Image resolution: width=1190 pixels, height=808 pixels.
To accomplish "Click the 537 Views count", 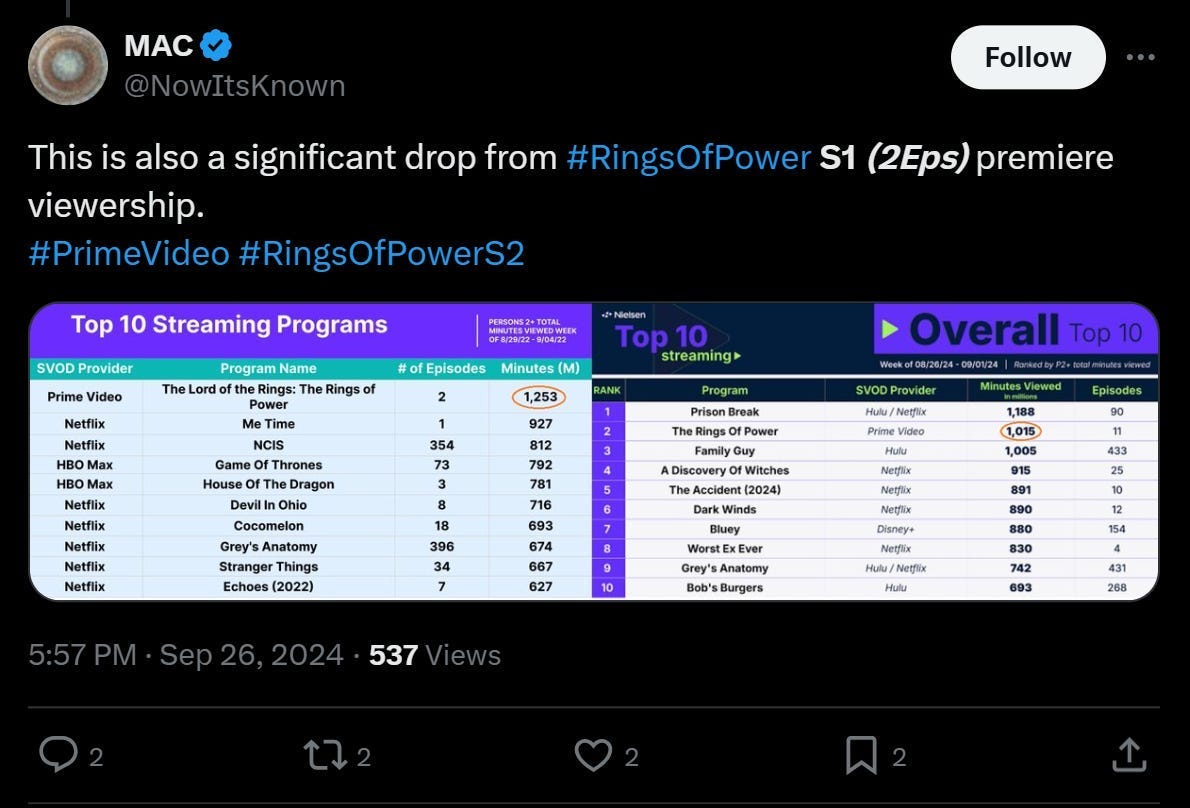I will point(435,655).
